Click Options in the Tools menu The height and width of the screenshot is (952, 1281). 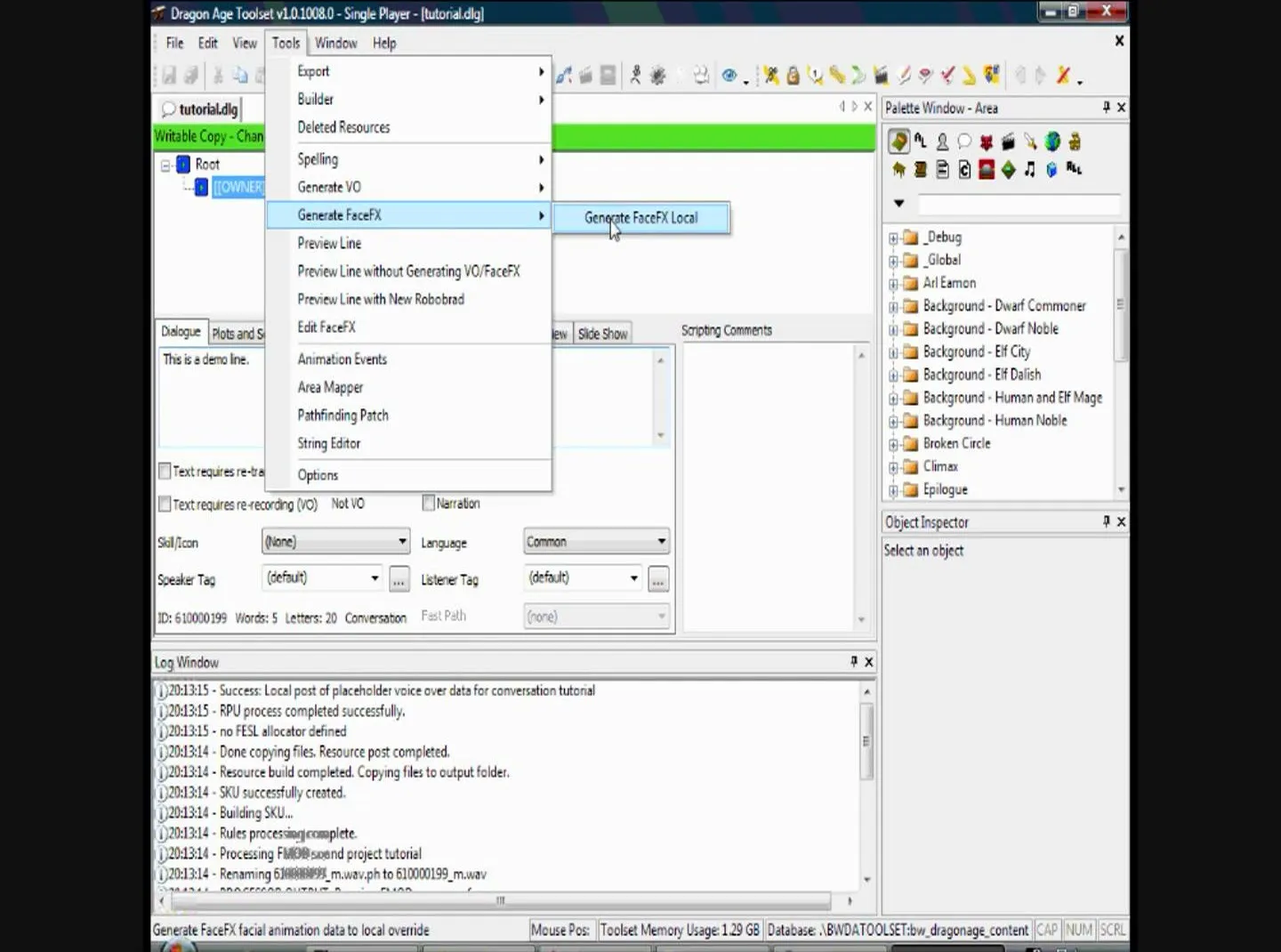click(408, 475)
